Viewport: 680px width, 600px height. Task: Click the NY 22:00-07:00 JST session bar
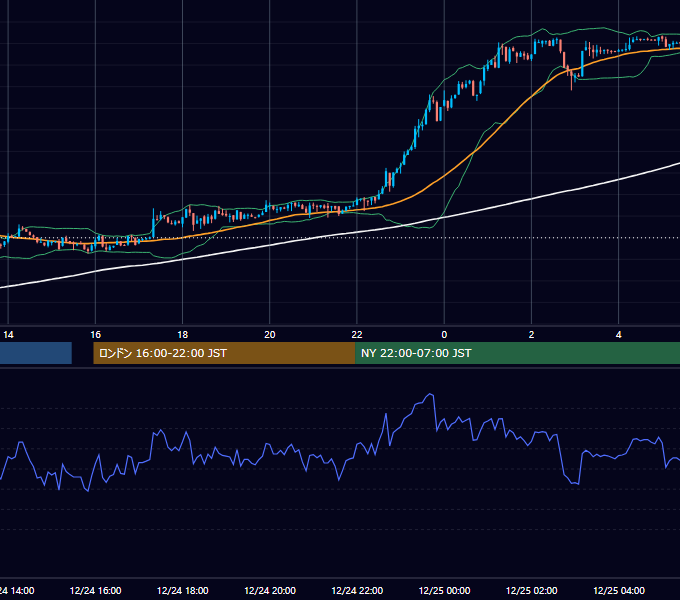[x=517, y=353]
